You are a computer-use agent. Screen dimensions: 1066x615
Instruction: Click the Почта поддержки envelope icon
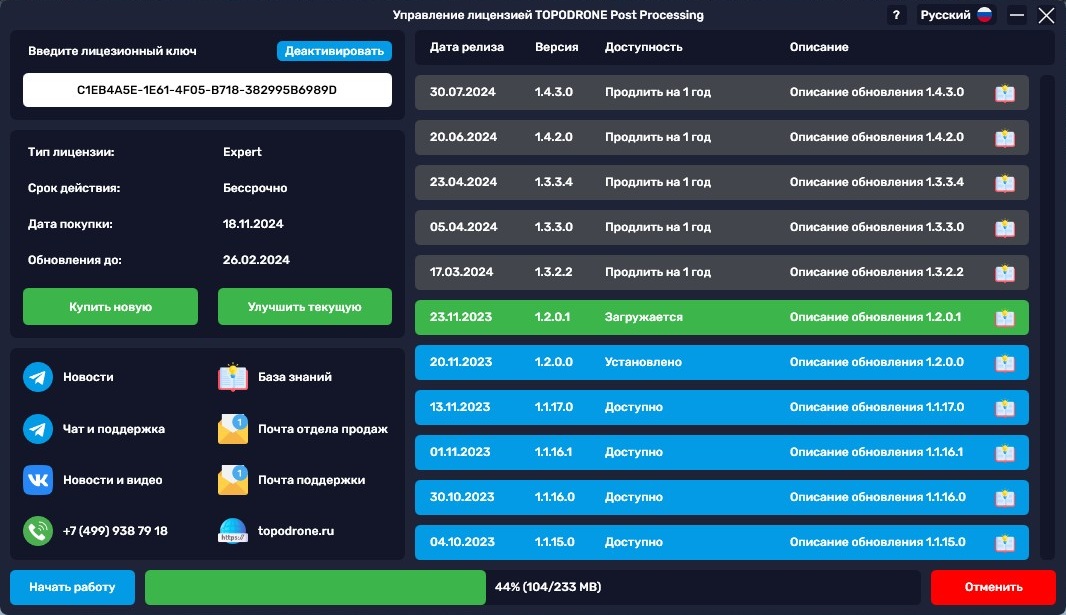pos(233,480)
